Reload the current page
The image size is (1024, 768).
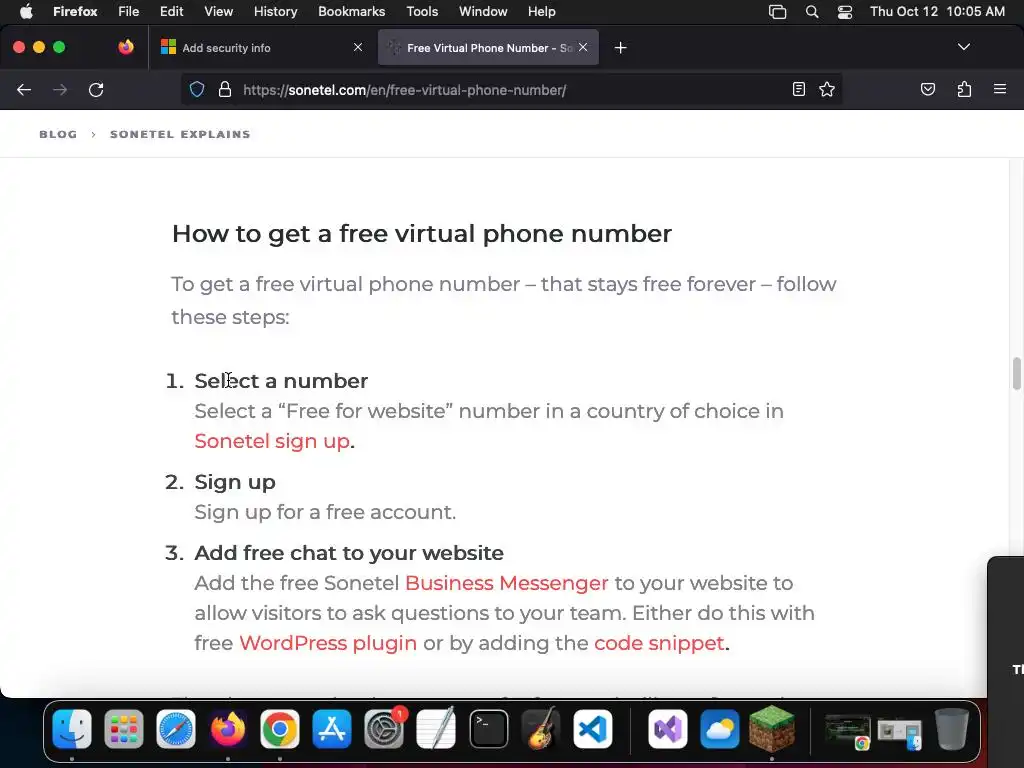(x=96, y=89)
